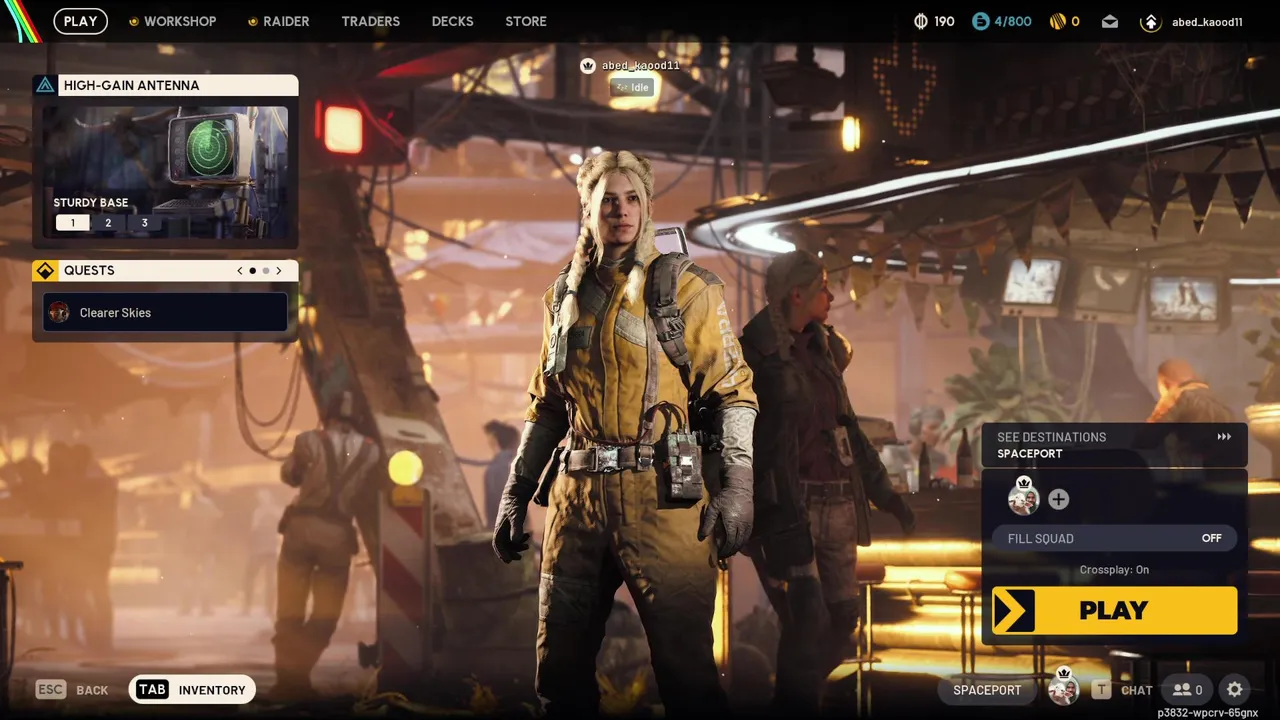Open the STORE tab
The width and height of the screenshot is (1280, 720).
coord(526,21)
